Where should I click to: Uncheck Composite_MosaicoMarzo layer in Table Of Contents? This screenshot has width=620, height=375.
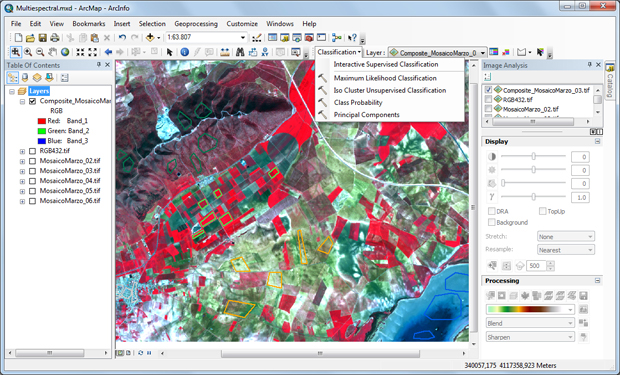pos(32,101)
